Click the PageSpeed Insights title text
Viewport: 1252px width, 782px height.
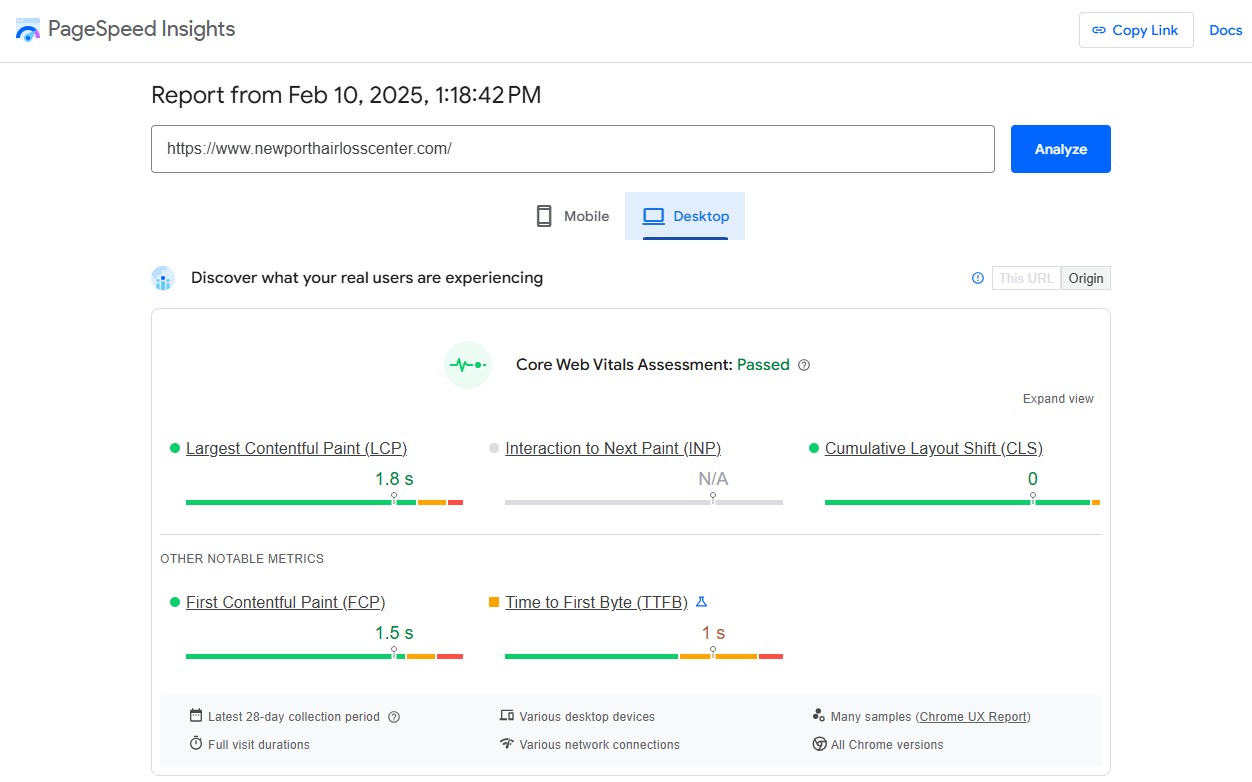142,29
